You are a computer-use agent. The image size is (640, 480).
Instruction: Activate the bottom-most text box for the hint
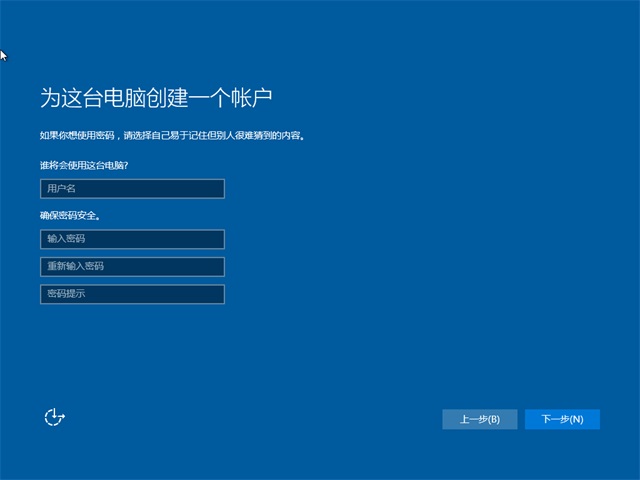[x=132, y=294]
